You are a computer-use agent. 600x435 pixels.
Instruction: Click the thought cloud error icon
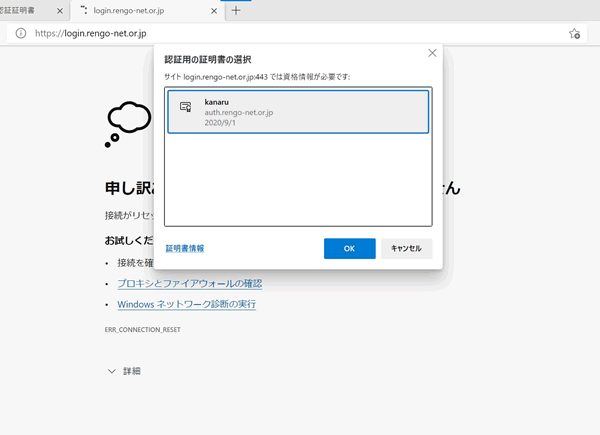(x=128, y=123)
